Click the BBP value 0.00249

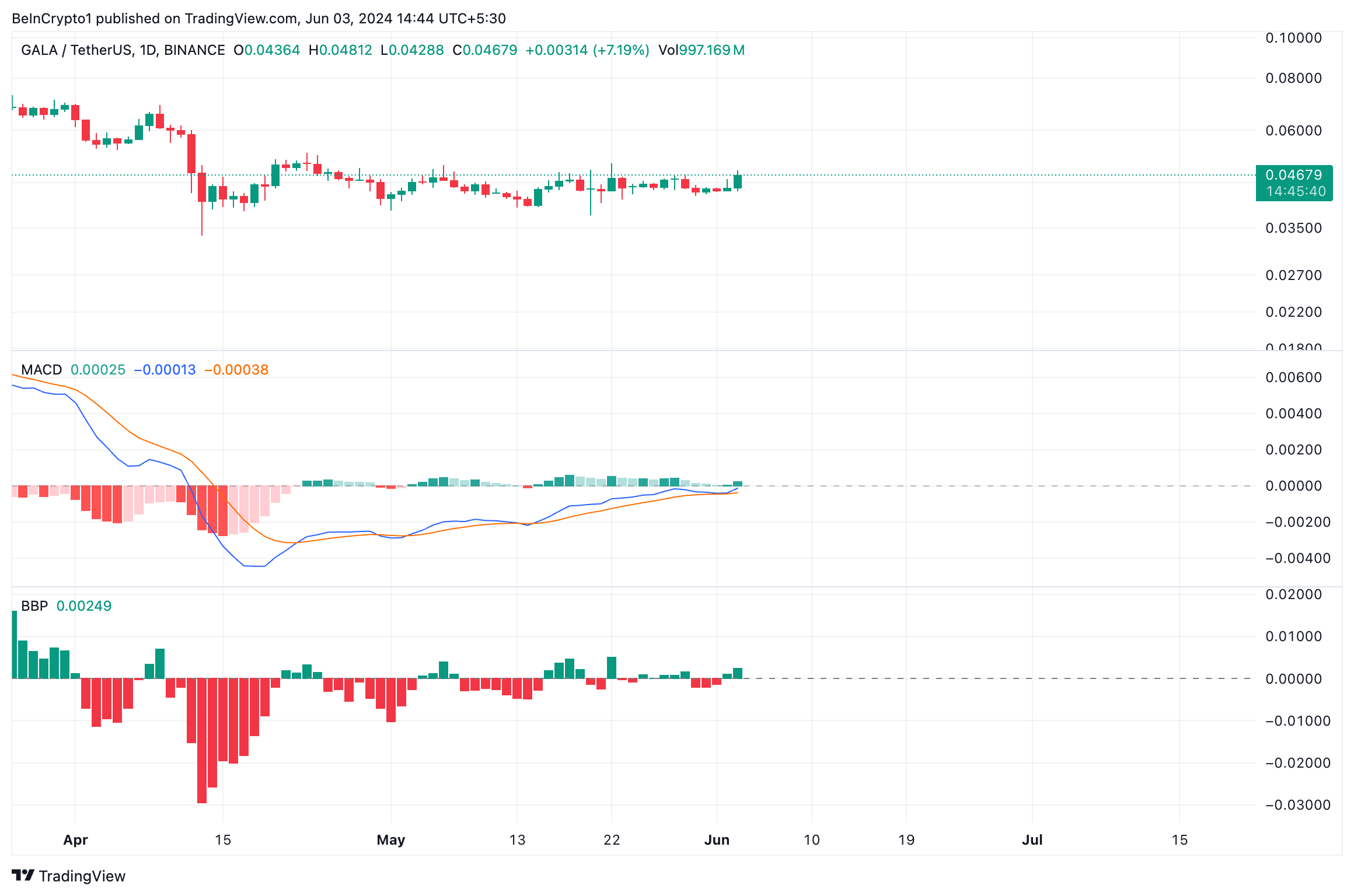(x=83, y=606)
